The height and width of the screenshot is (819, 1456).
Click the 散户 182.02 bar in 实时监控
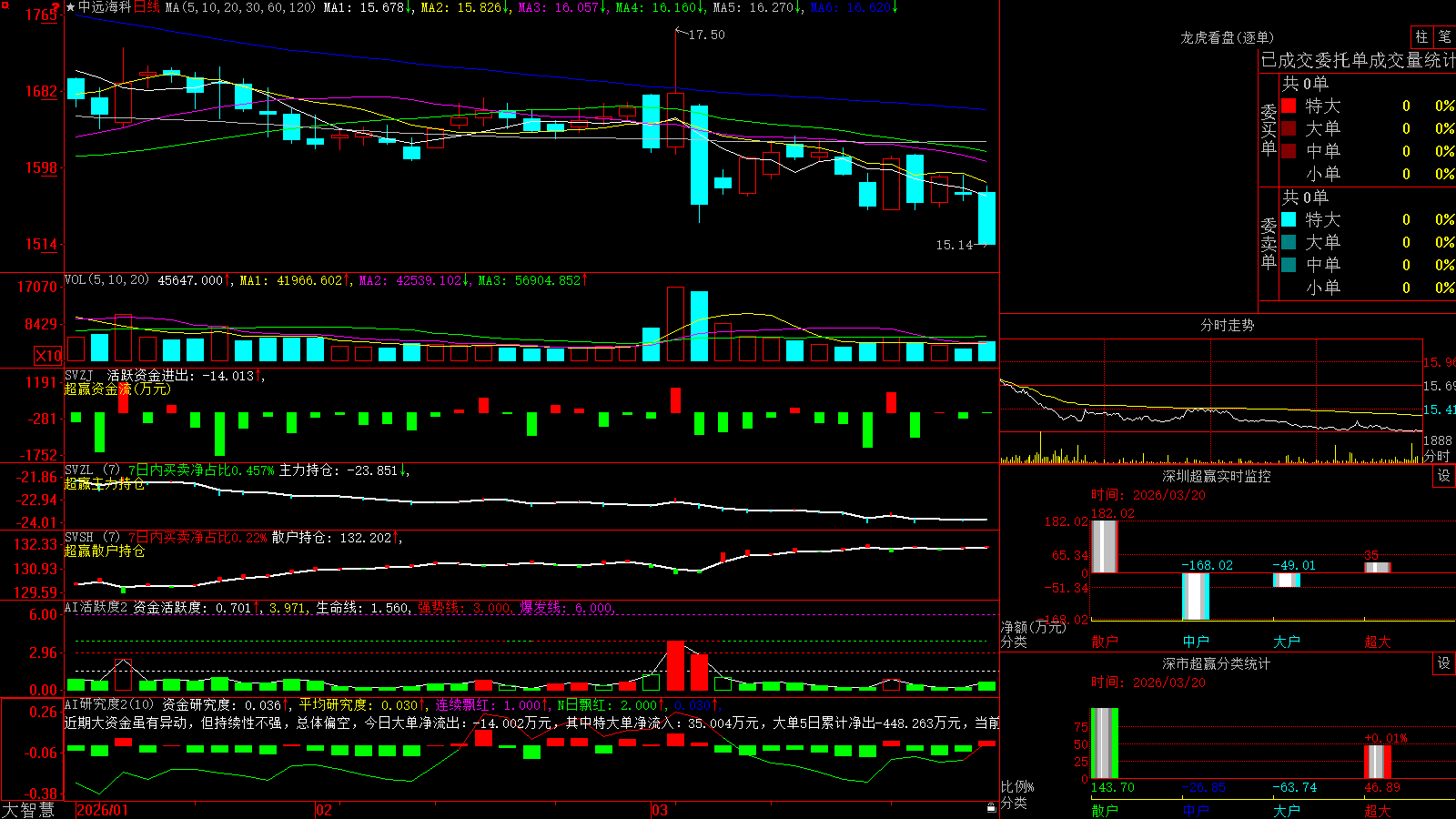click(x=1104, y=546)
